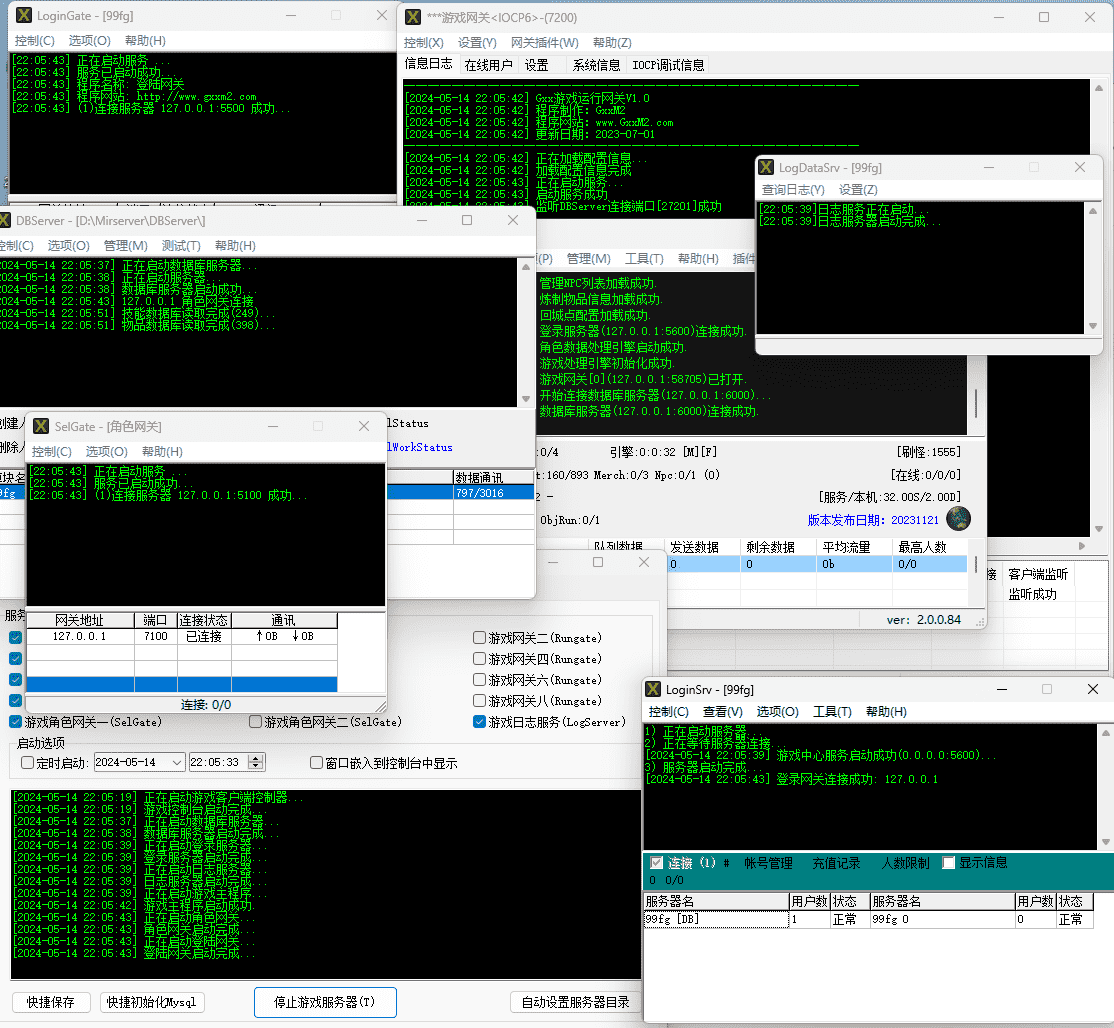Viewport: 1114px width, 1028px height.
Task: Select the 797/3016 data cell
Action: [494, 492]
